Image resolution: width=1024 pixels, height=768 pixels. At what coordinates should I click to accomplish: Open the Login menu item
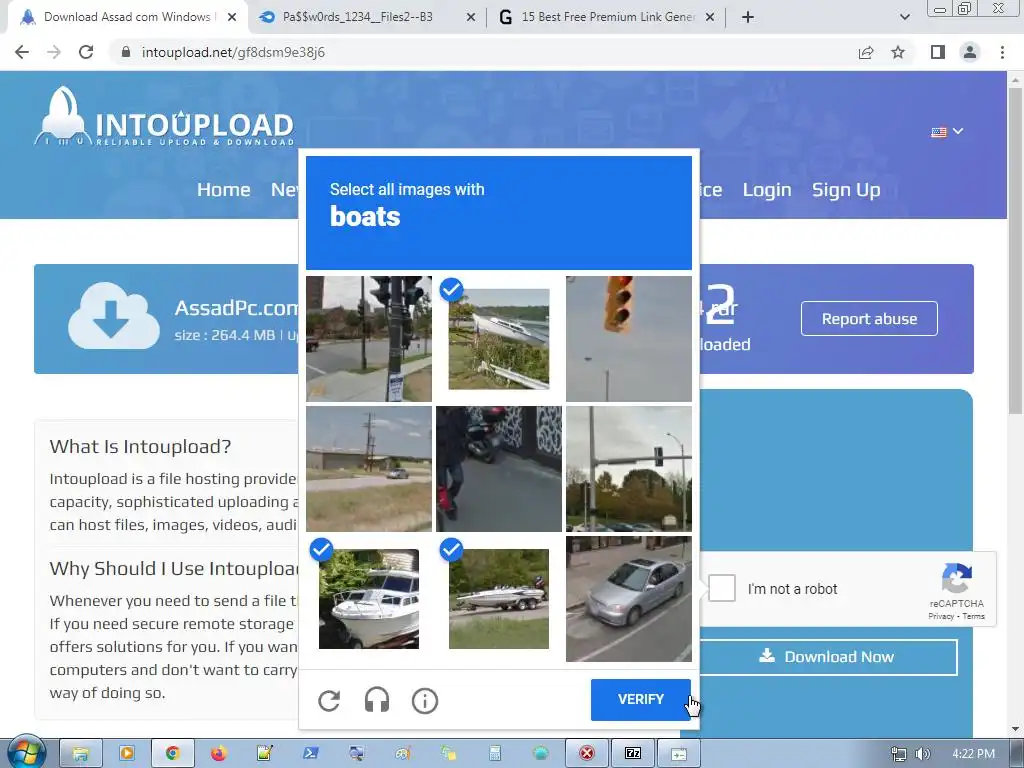[x=767, y=189]
